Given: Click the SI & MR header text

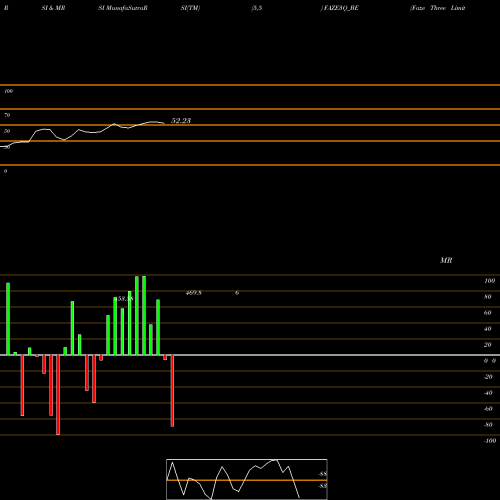Looking at the screenshot, I should pos(53,8).
